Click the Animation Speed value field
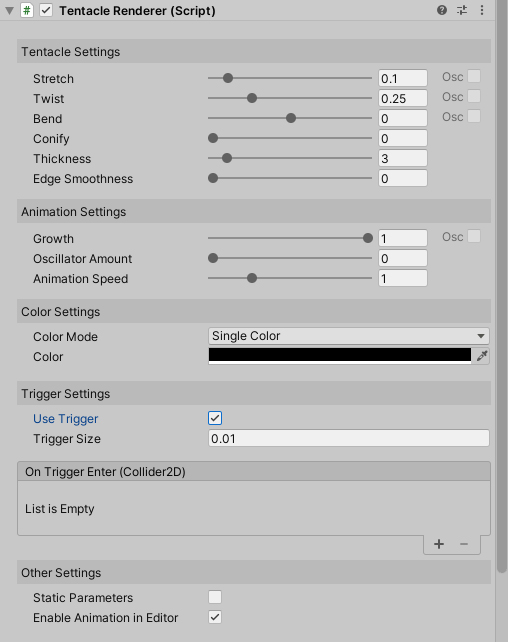 tap(403, 278)
